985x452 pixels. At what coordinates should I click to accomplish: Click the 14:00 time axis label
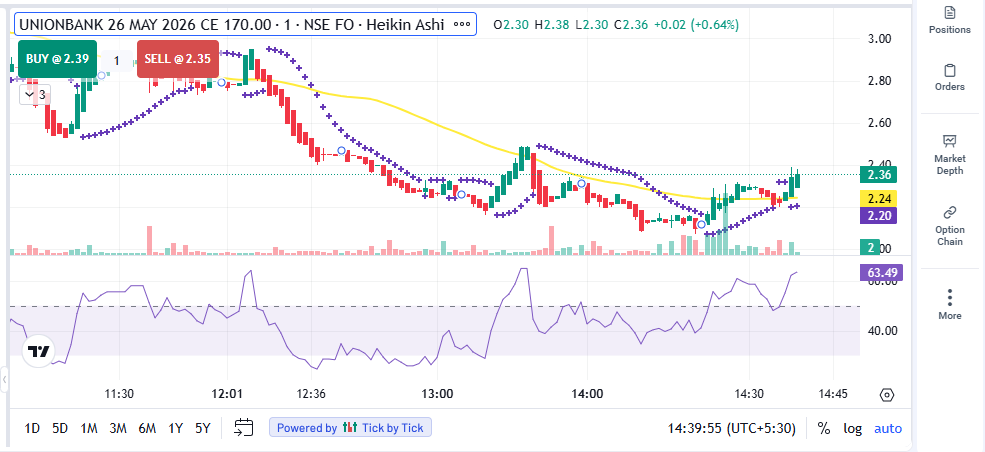click(x=587, y=394)
